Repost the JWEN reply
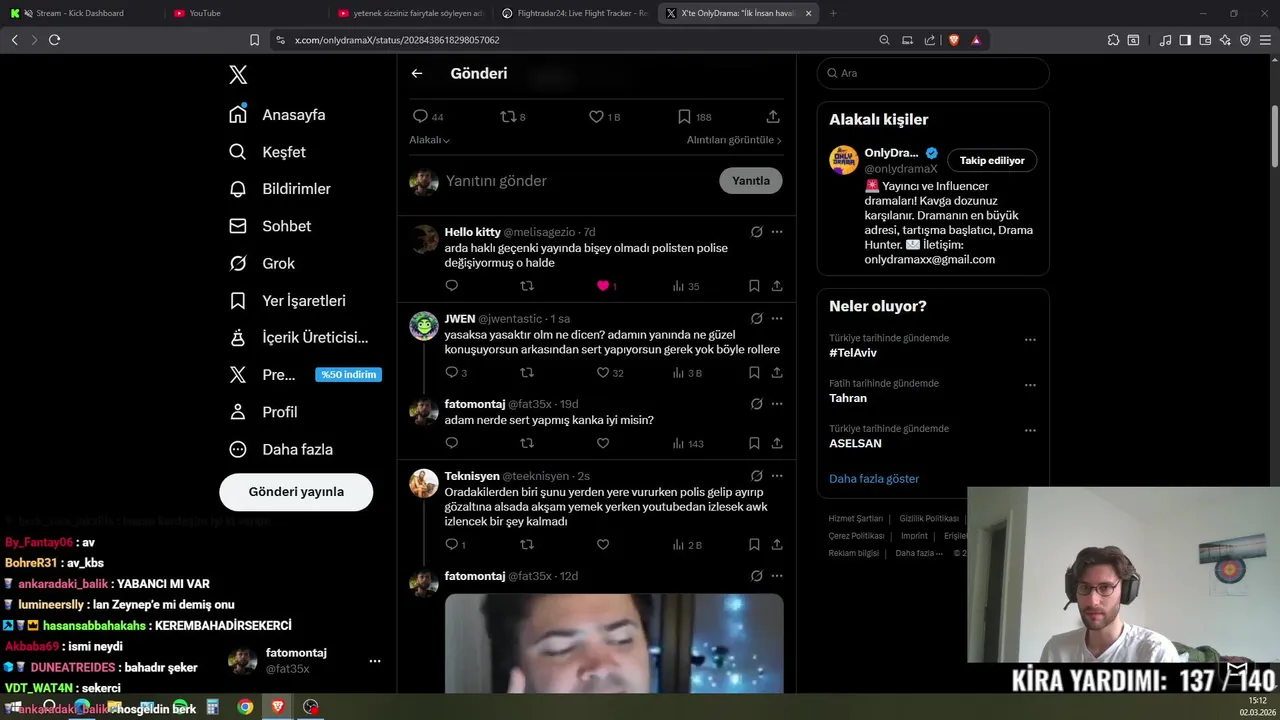This screenshot has width=1280, height=720. (x=527, y=373)
